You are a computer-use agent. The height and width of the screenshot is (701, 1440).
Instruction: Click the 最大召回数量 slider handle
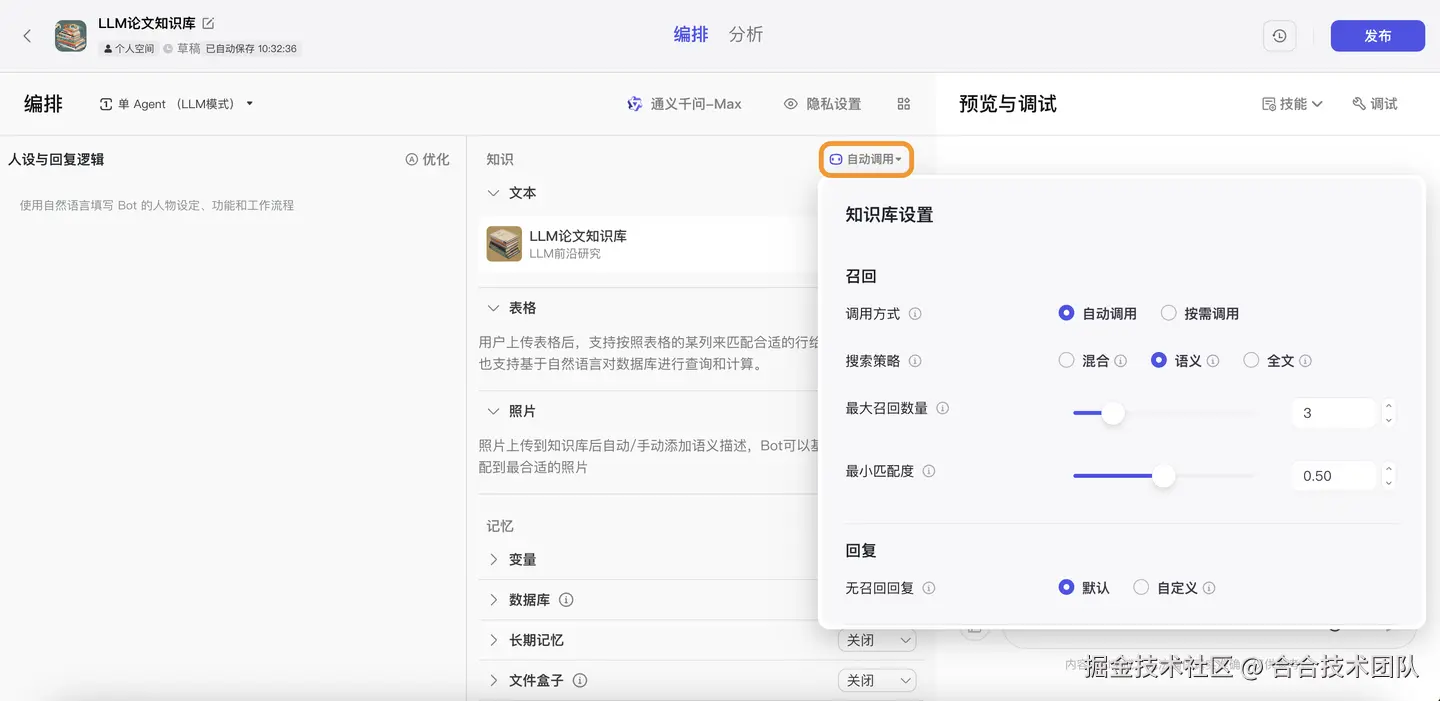(x=1113, y=413)
